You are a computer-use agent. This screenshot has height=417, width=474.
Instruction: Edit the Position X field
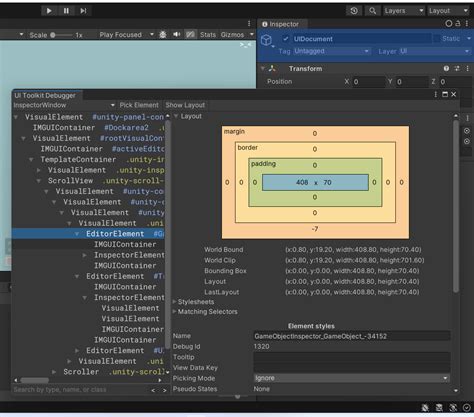pyautogui.click(x=368, y=82)
